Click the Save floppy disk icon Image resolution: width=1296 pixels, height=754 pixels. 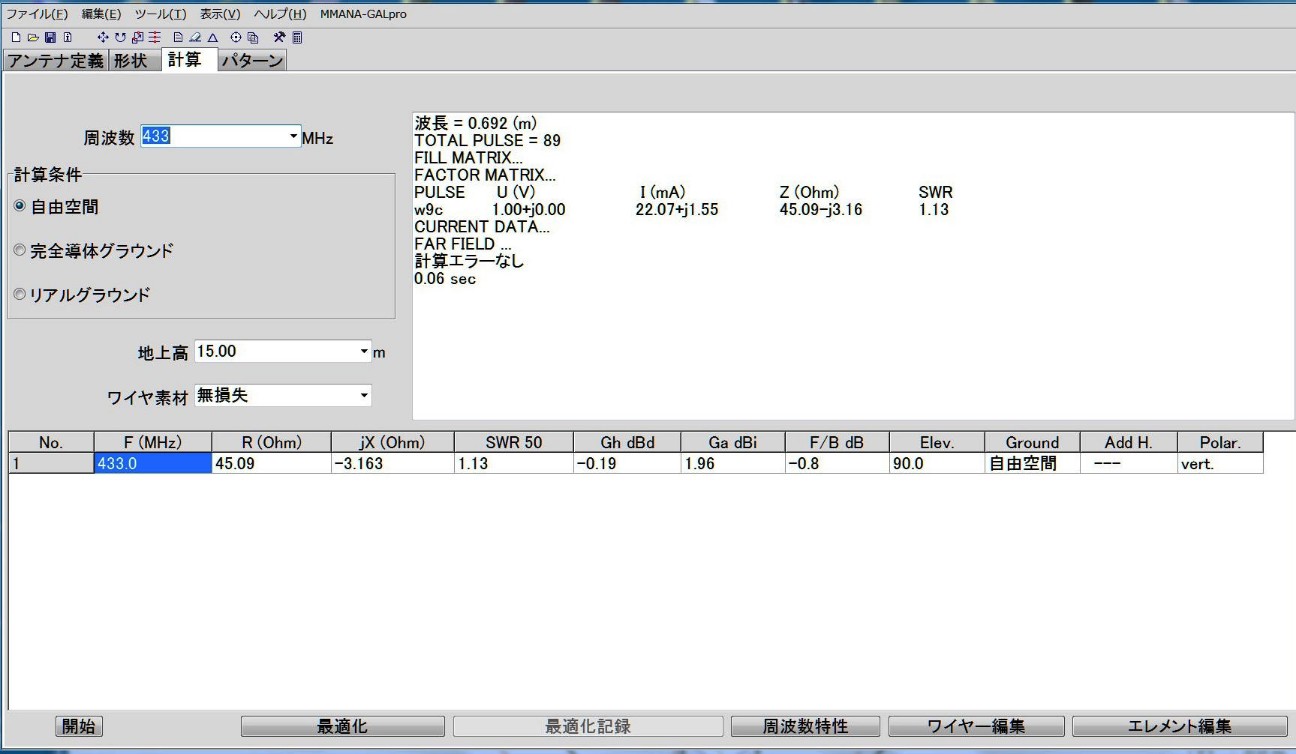(51, 38)
